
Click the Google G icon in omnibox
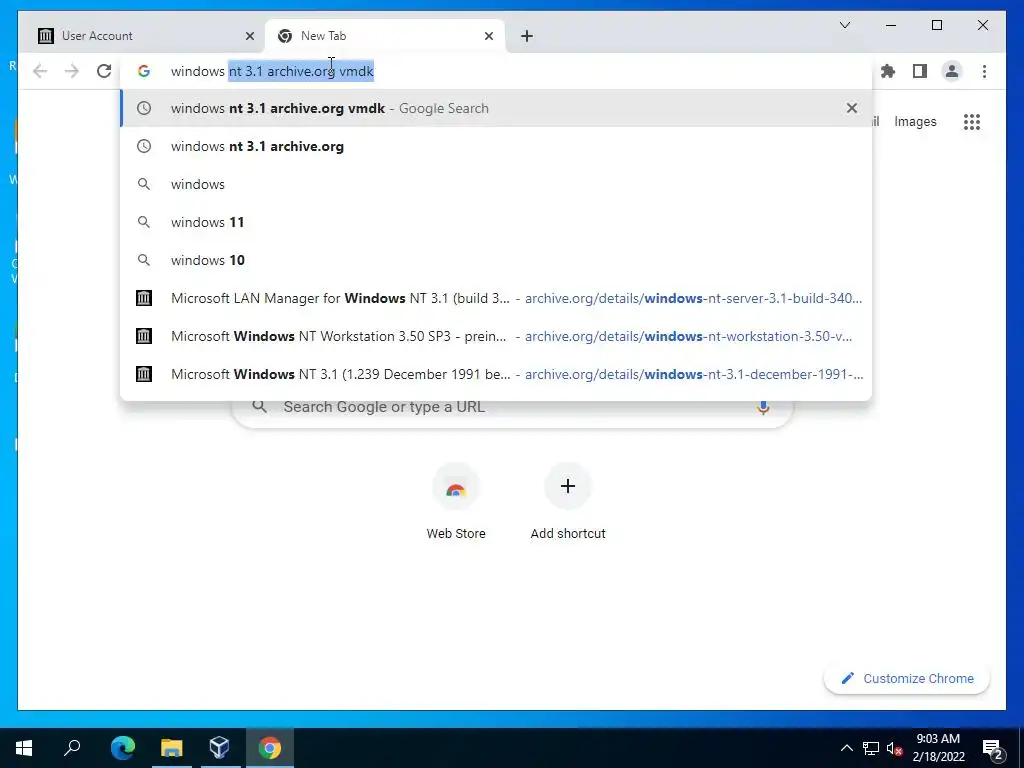pyautogui.click(x=144, y=71)
